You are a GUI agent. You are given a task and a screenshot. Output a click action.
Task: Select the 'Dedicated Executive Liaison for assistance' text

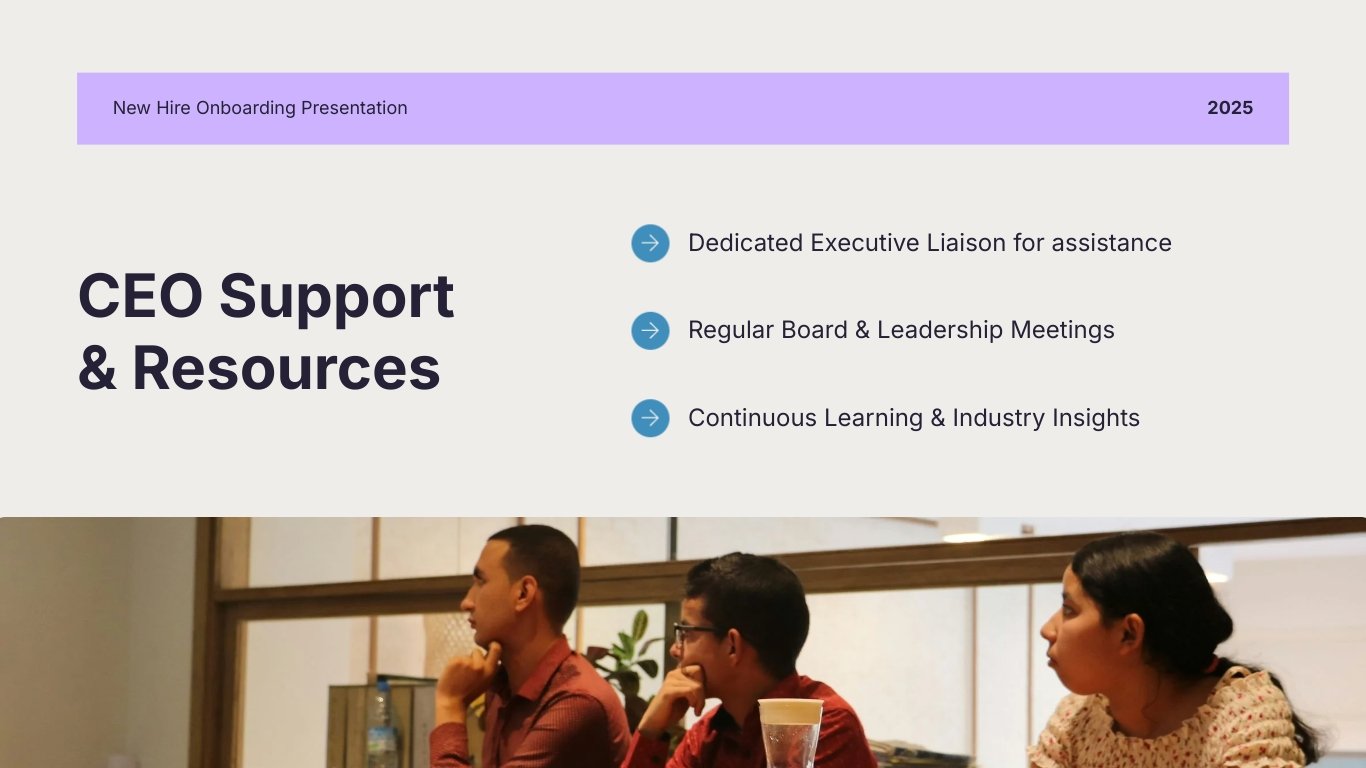click(929, 243)
